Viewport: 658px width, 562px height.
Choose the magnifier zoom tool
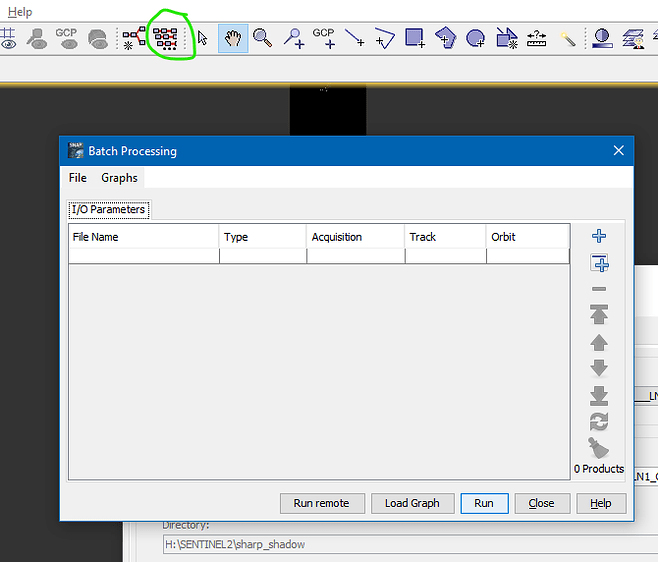[263, 38]
